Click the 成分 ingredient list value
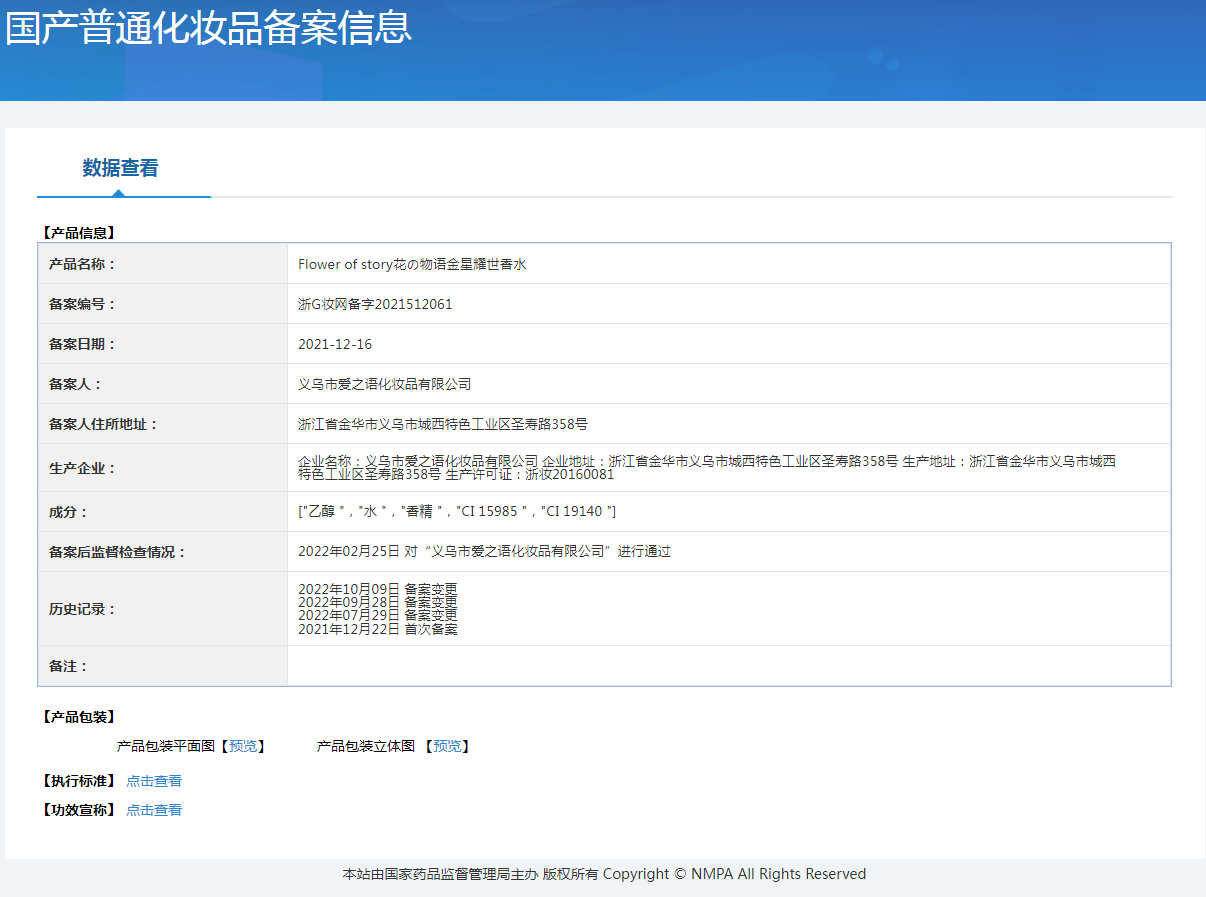The height and width of the screenshot is (897, 1206). click(457, 511)
